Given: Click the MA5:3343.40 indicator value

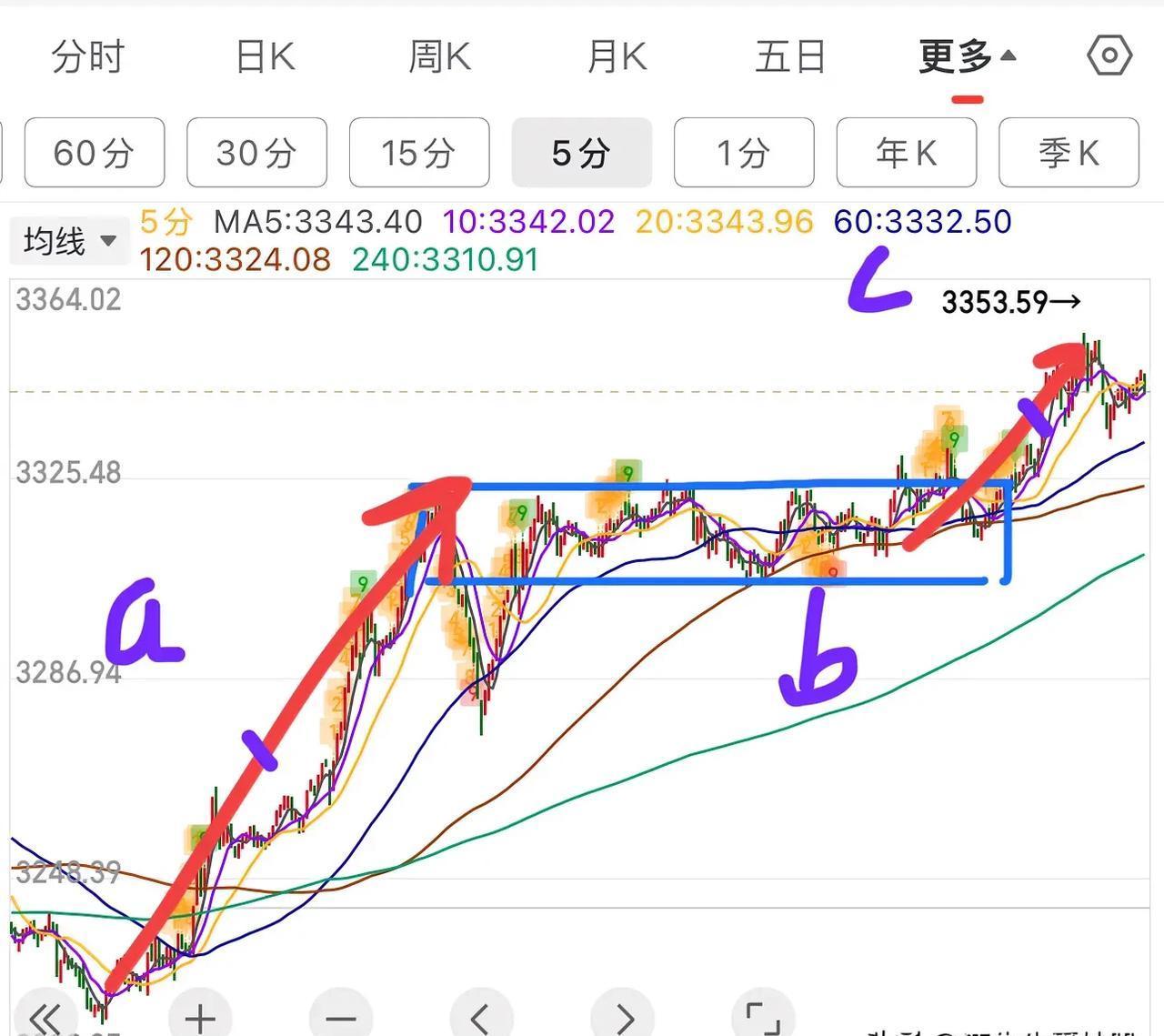Looking at the screenshot, I should coord(316,221).
